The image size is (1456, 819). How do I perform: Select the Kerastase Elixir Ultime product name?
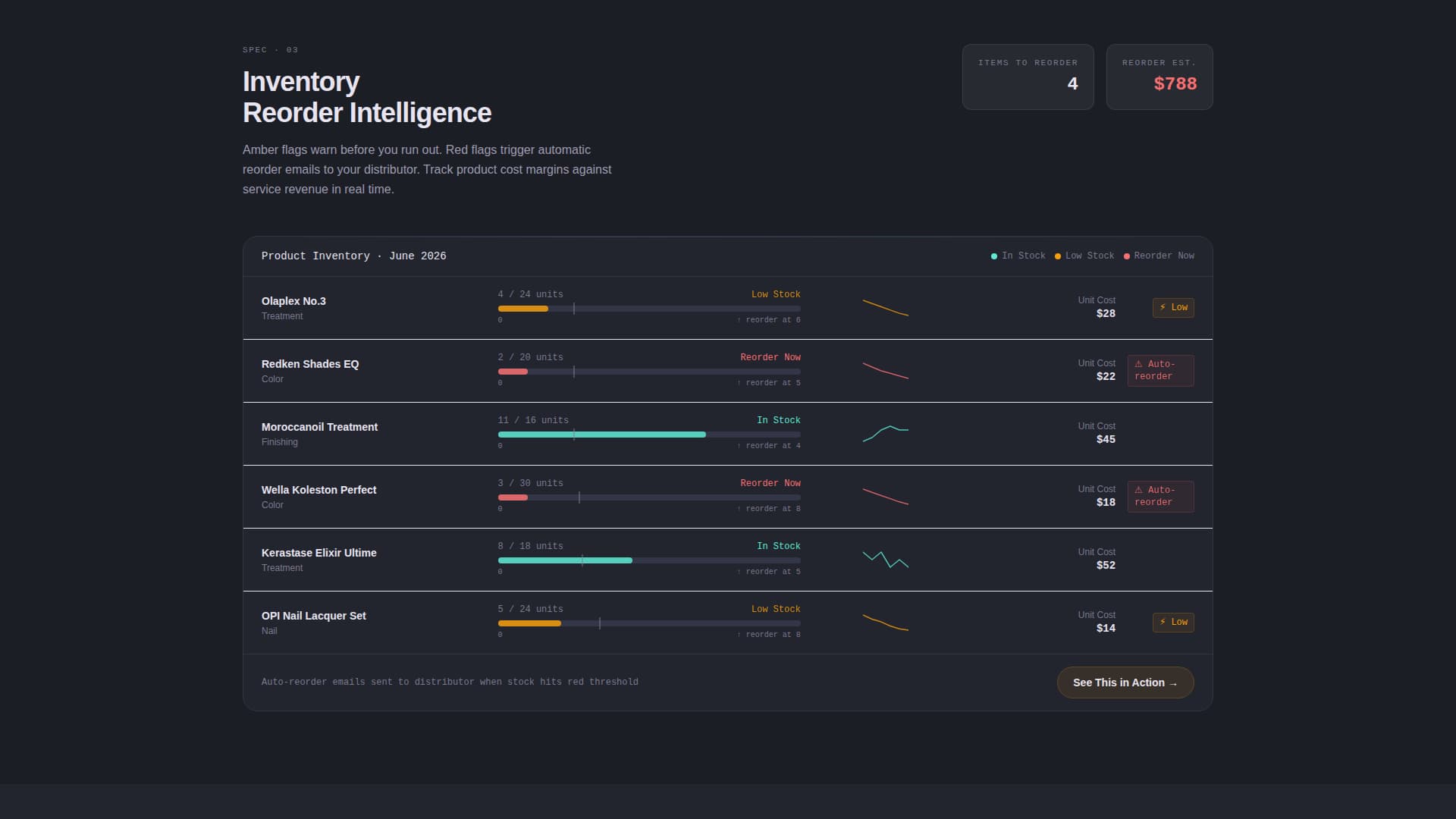318,553
